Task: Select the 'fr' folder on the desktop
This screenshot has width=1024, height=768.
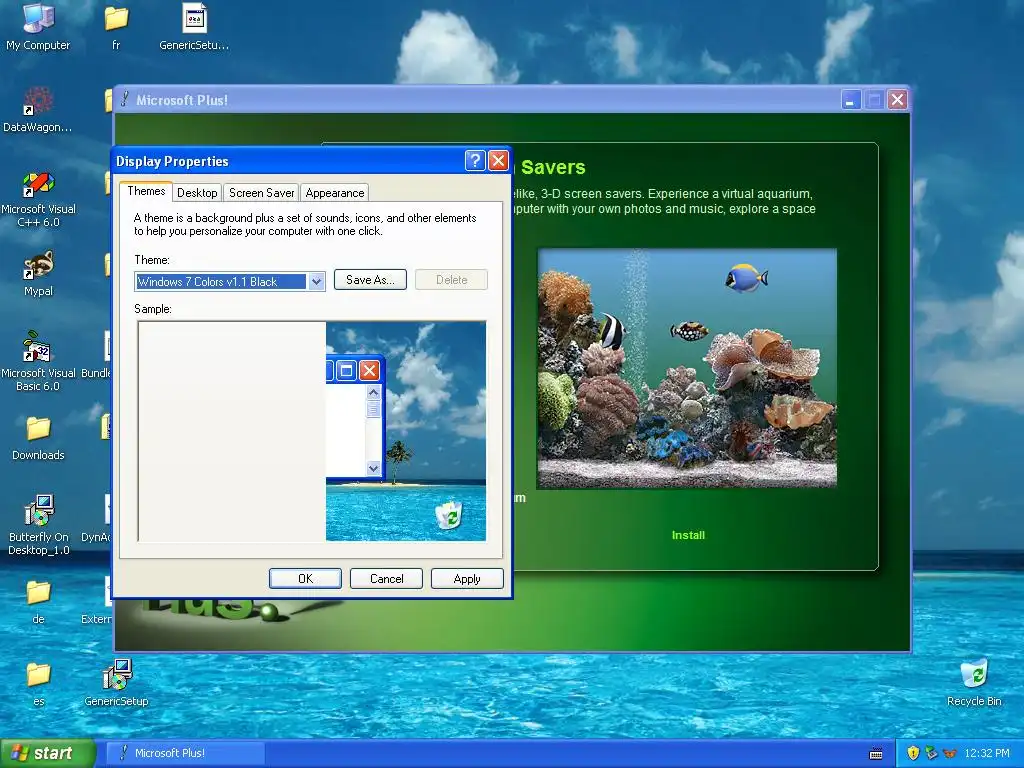Action: [x=116, y=26]
